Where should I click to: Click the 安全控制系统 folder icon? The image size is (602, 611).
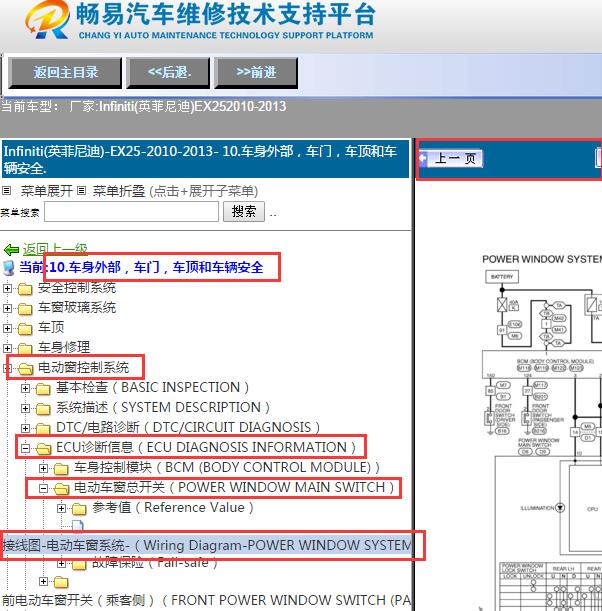coord(25,289)
